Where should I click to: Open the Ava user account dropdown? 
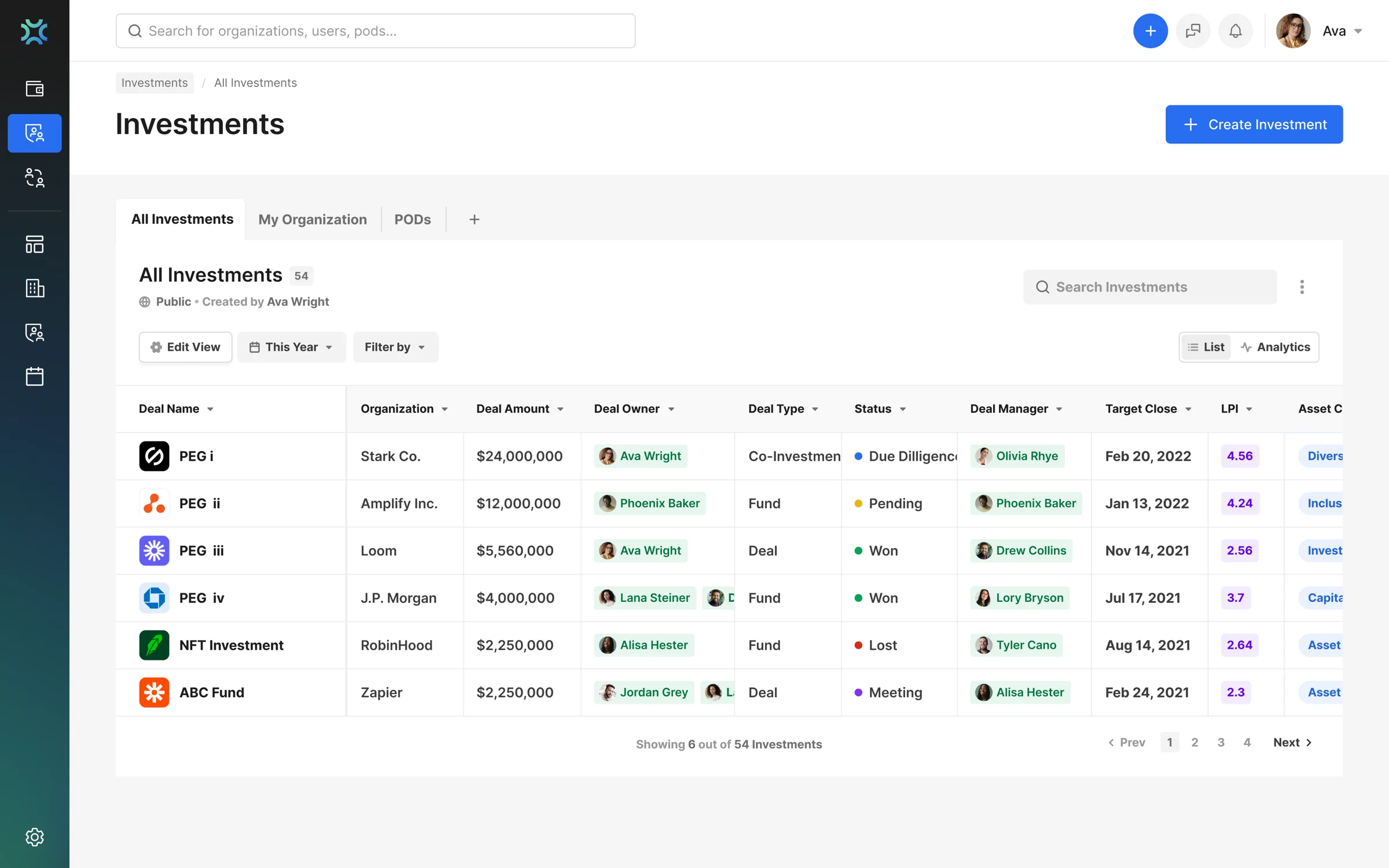coord(1320,31)
